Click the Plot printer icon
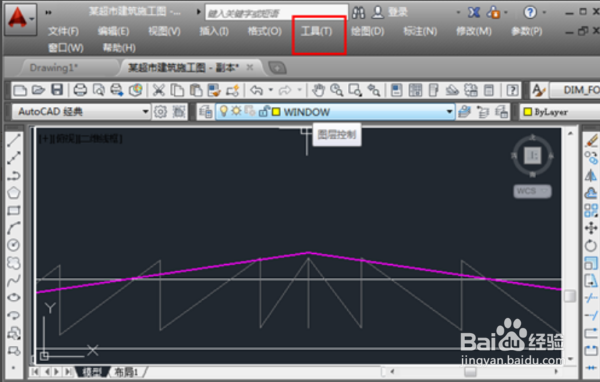Image resolution: width=600 pixels, height=382 pixels. 80,90
